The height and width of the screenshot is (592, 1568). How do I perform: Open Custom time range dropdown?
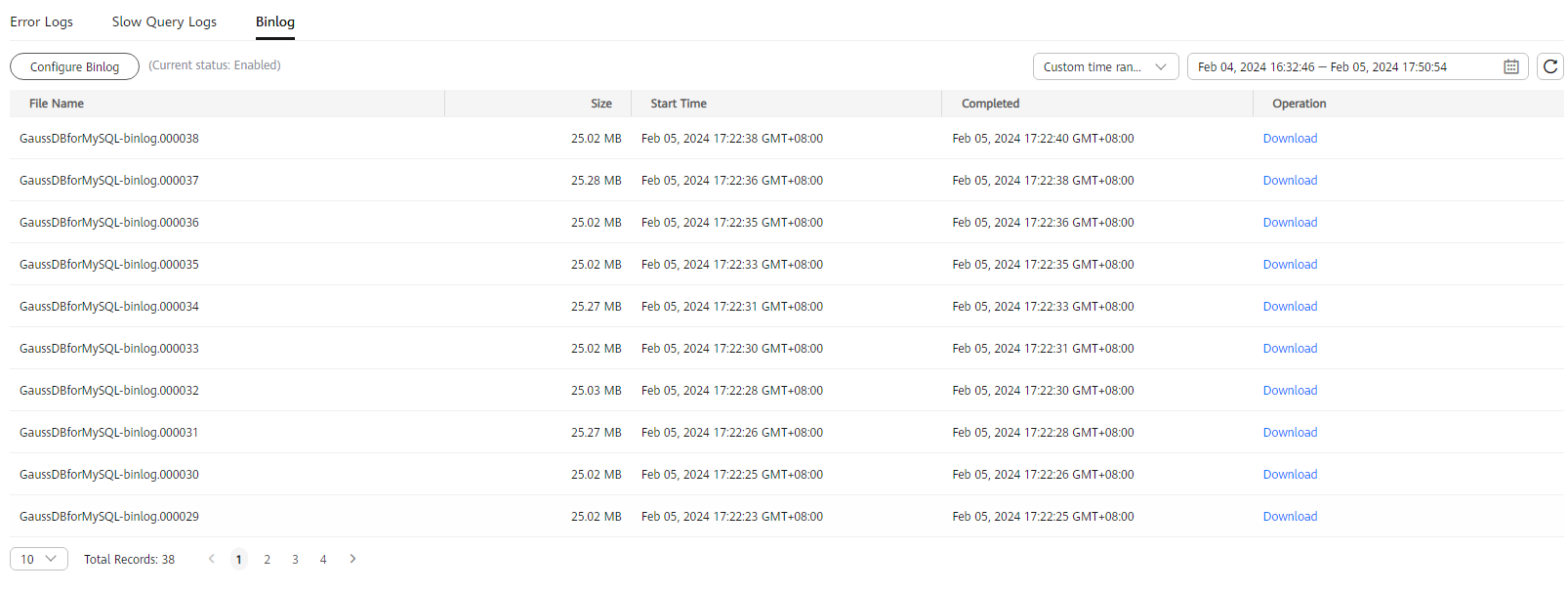pyautogui.click(x=1105, y=66)
